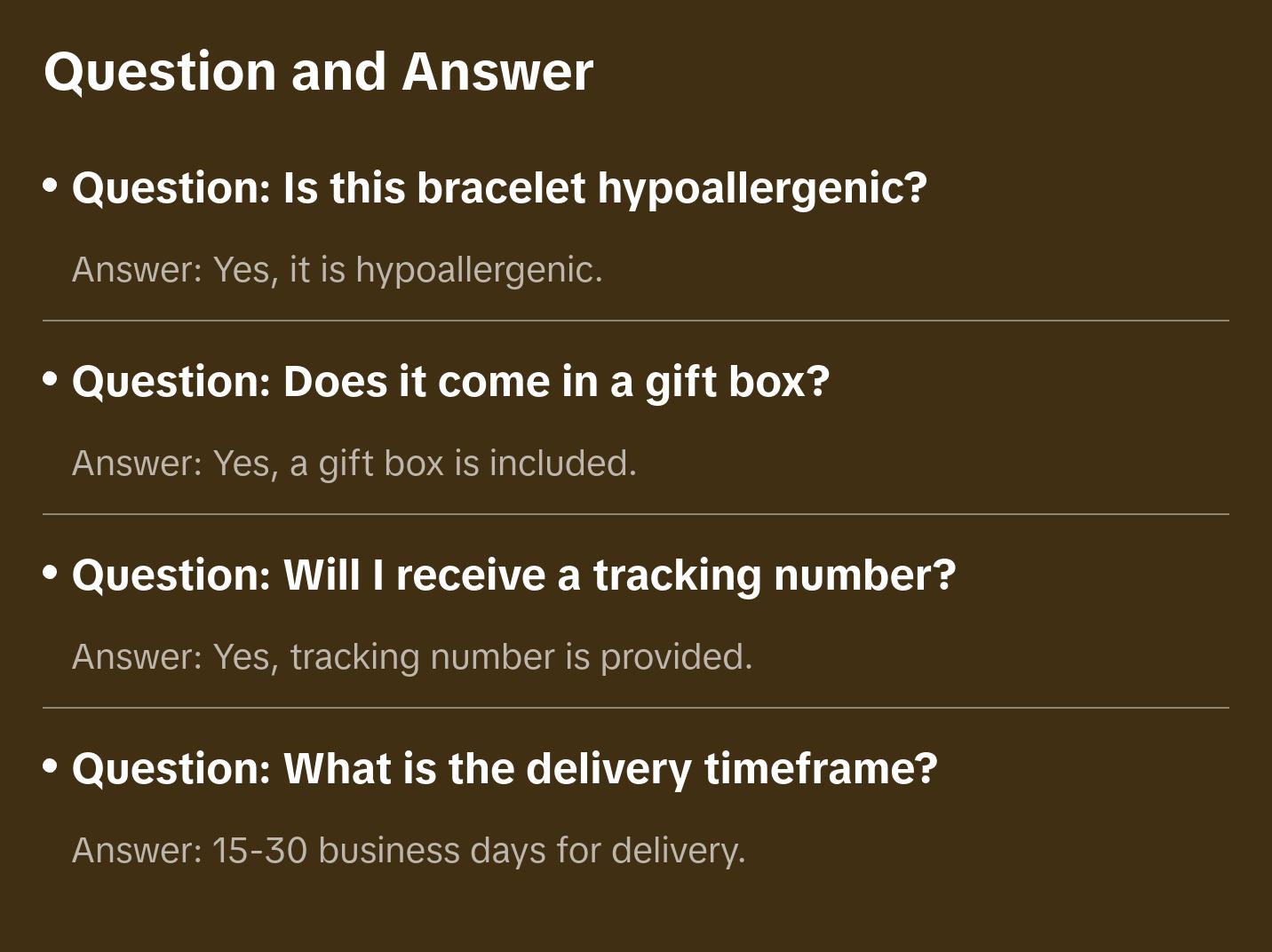
Task: Click bullet beside the delivery timeframe question
Action: coord(51,766)
